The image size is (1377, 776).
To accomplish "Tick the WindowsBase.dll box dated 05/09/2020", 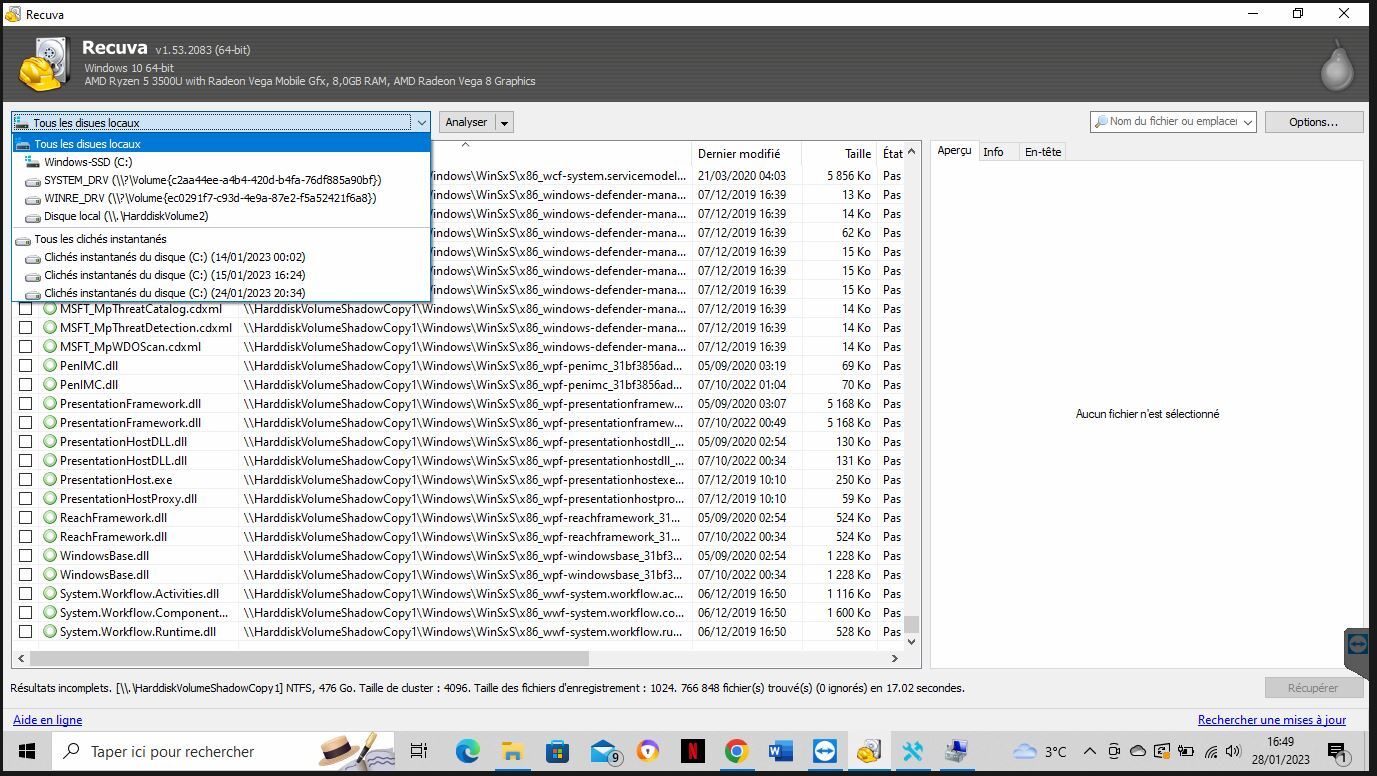I will (26, 556).
